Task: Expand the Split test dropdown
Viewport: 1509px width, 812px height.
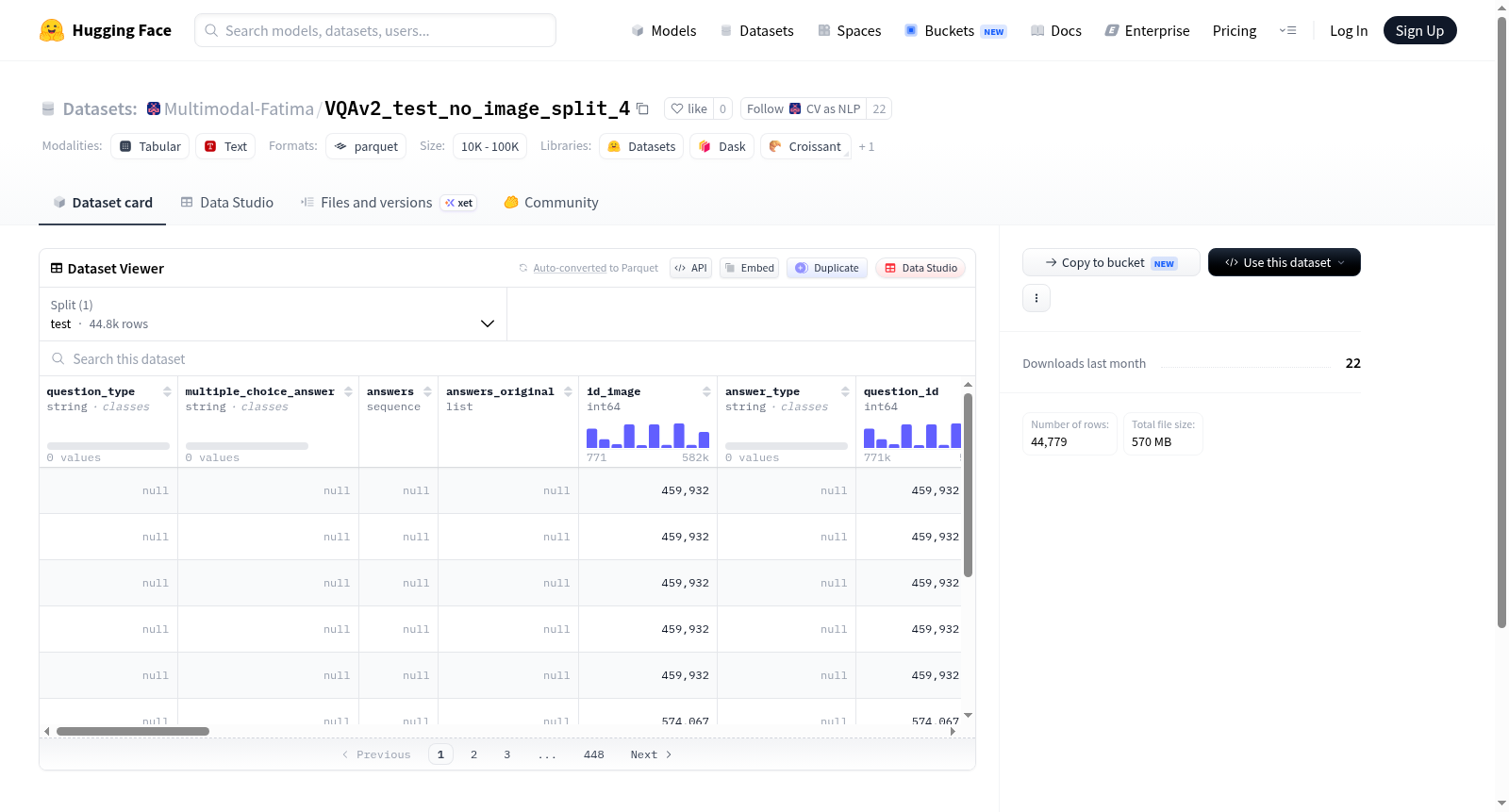Action: pos(274,314)
